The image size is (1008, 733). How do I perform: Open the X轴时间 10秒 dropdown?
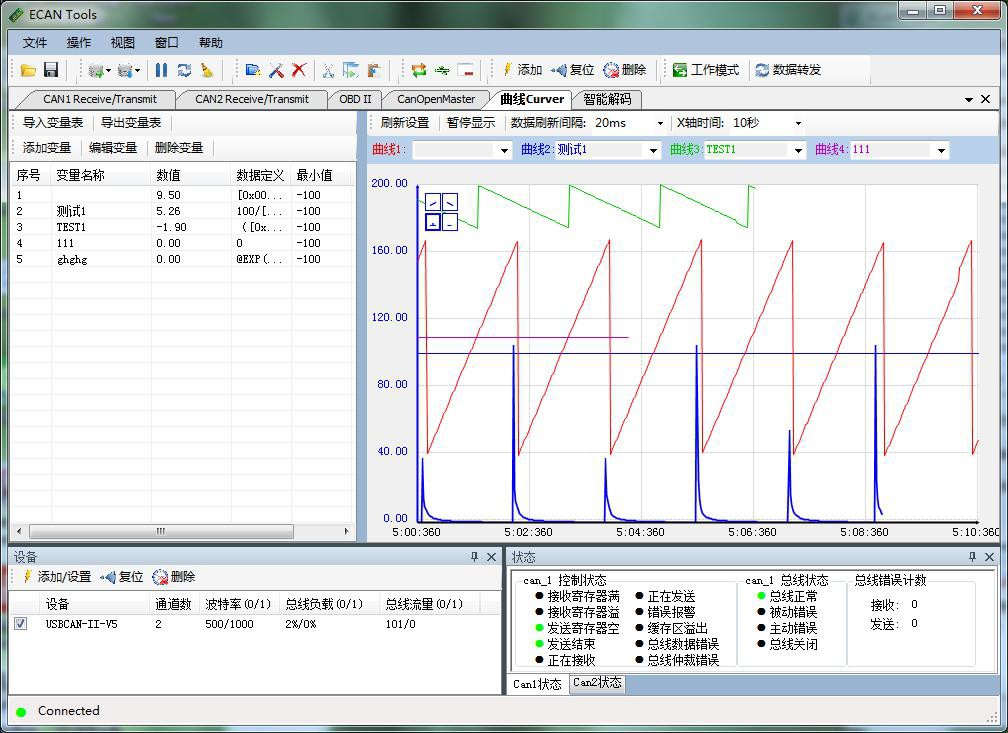[x=797, y=123]
